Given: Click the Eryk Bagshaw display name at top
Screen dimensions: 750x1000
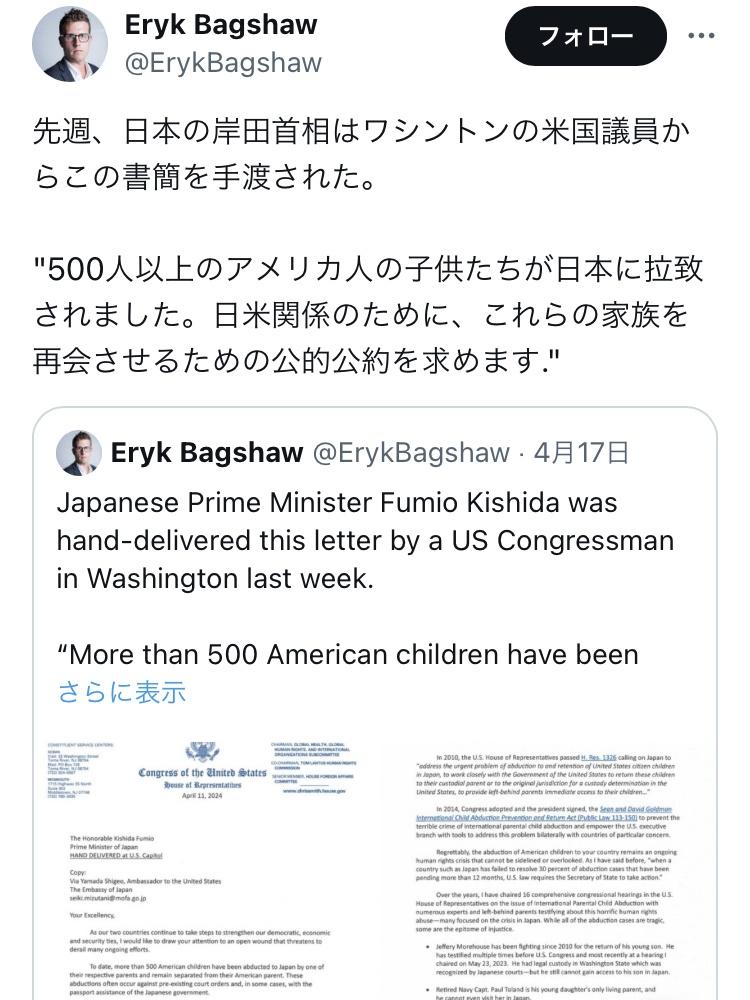Looking at the screenshot, I should 221,25.
